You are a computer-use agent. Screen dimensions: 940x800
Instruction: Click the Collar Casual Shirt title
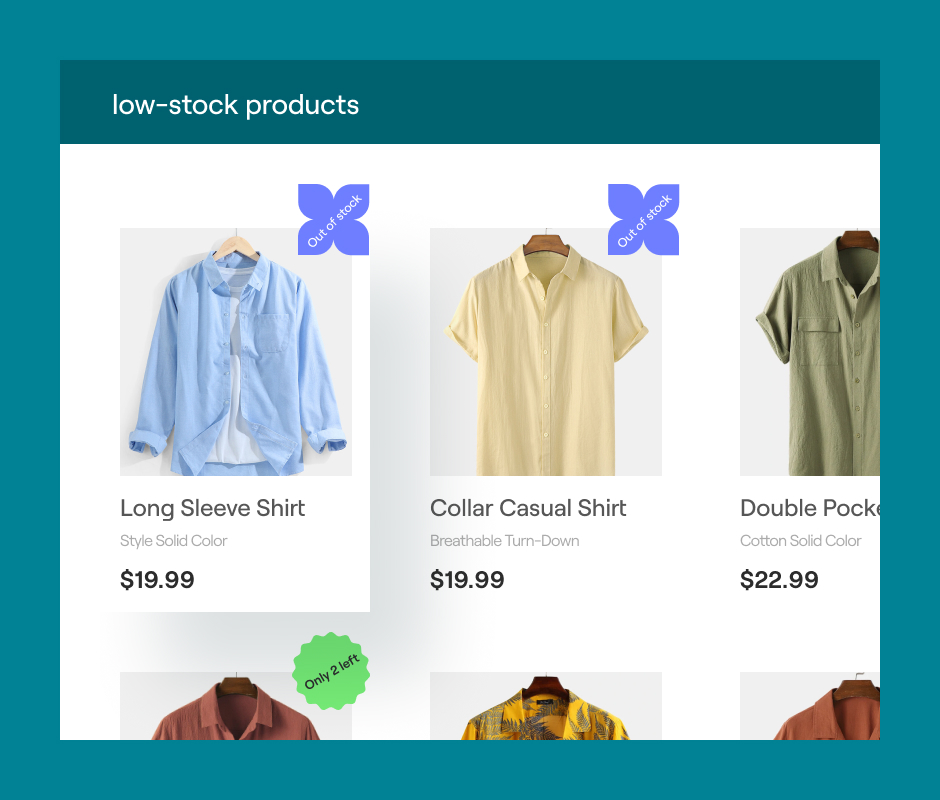[528, 508]
